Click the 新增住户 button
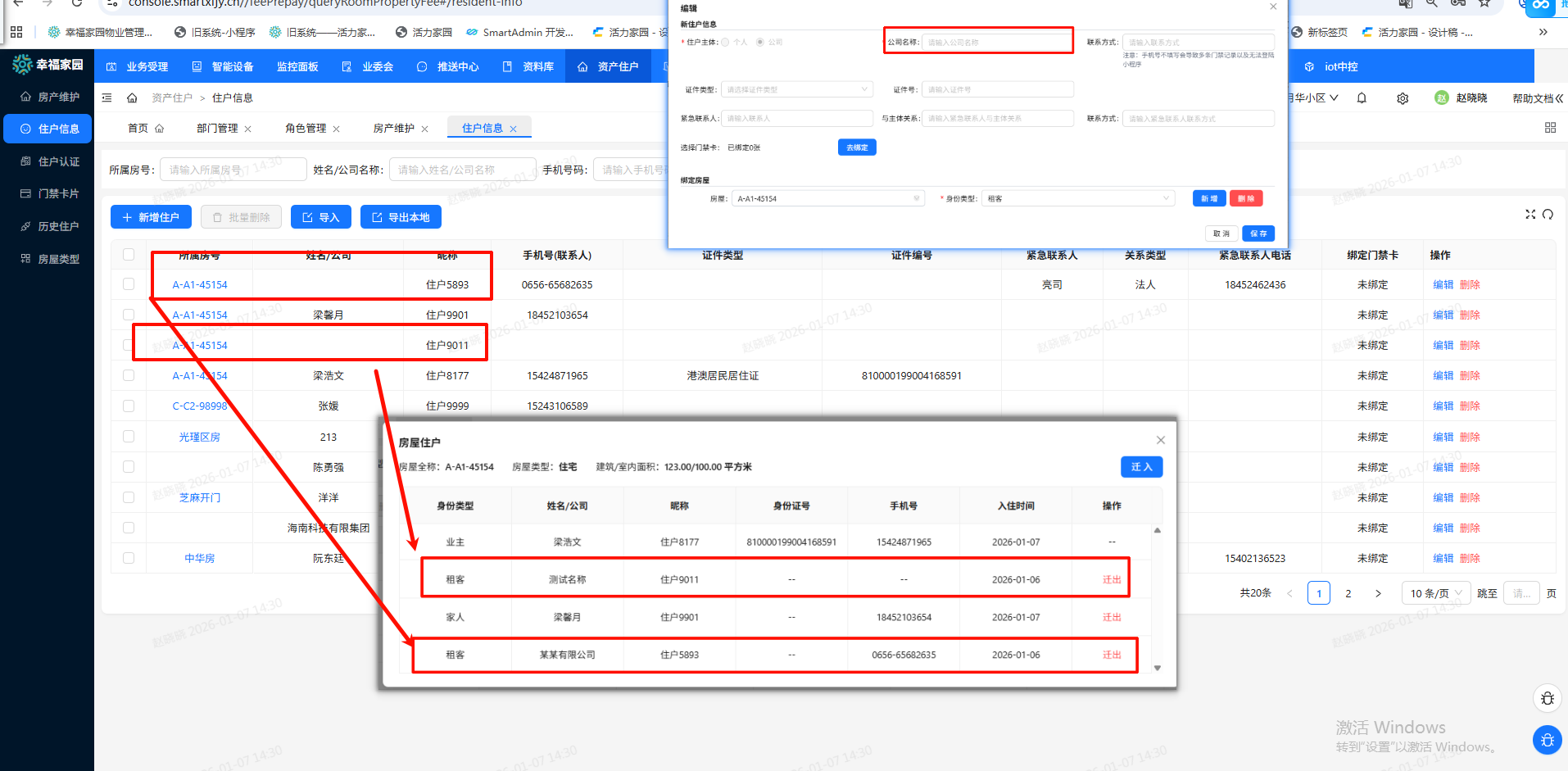 151,217
